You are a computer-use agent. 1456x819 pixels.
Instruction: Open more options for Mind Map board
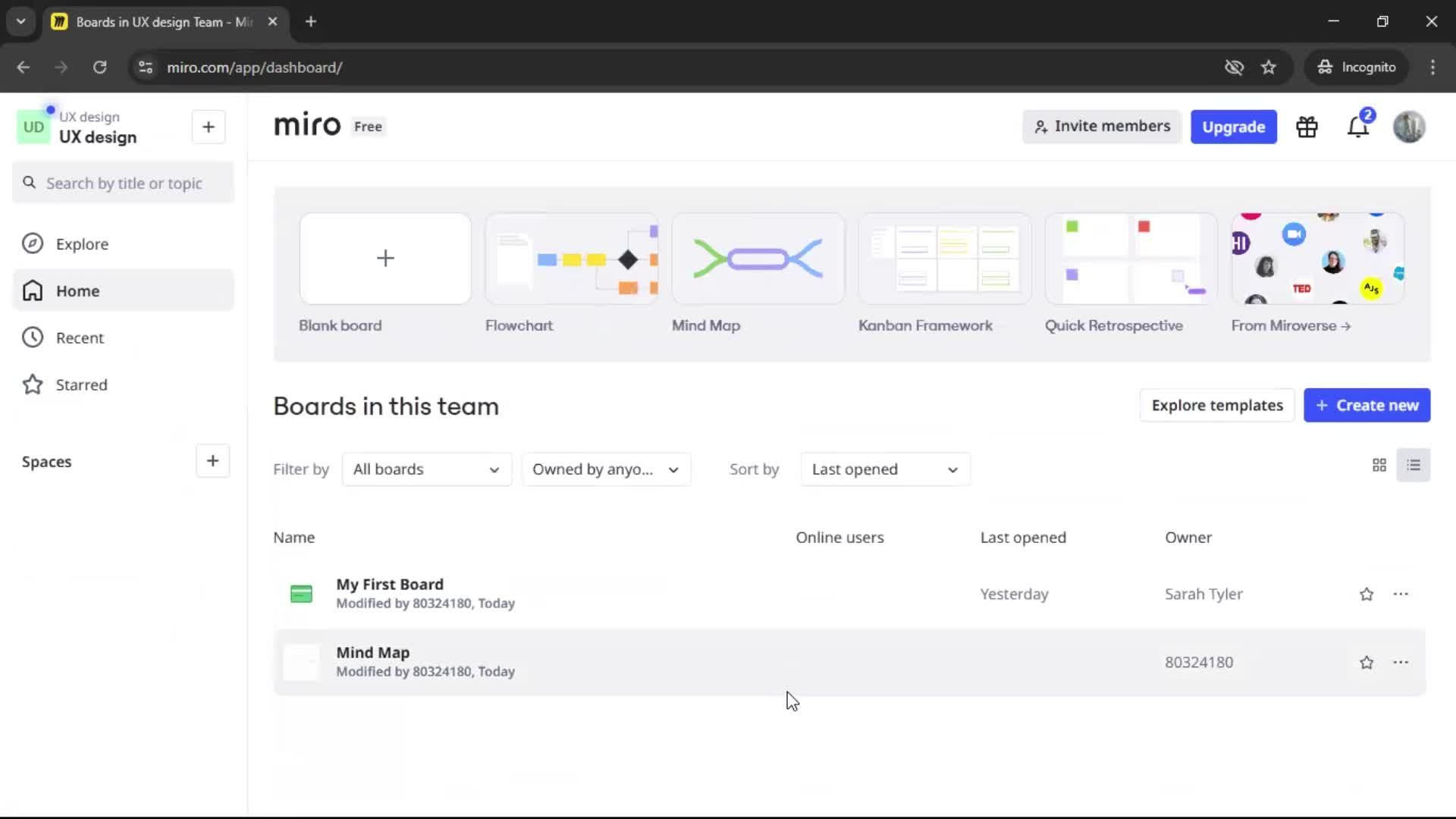coord(1401,663)
